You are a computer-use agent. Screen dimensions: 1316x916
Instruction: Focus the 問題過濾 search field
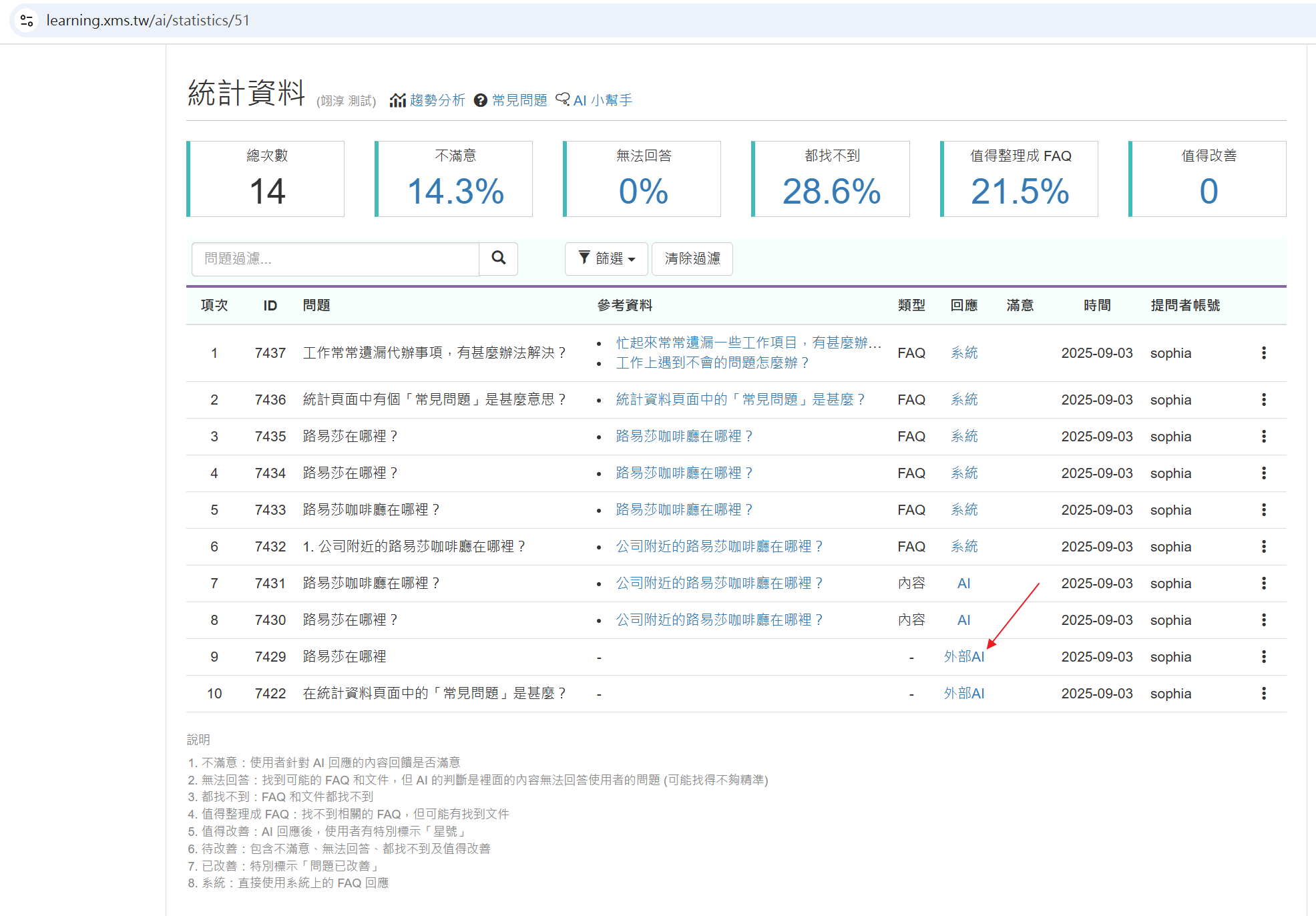point(335,259)
